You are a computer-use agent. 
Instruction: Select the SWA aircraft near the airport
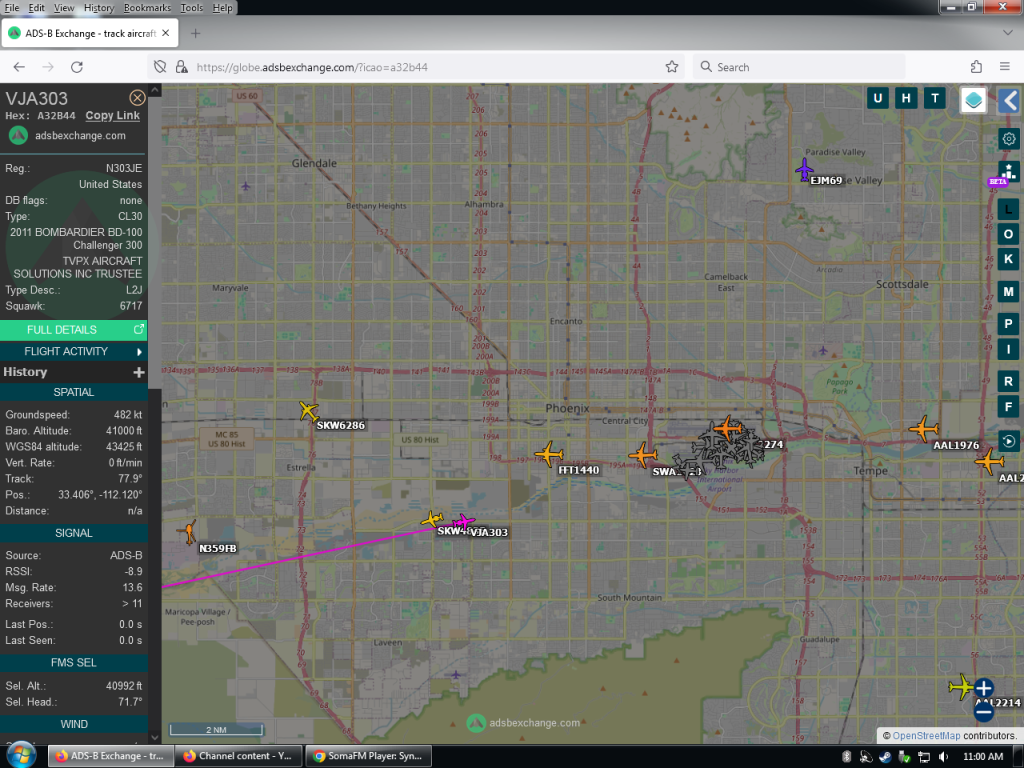(x=643, y=455)
